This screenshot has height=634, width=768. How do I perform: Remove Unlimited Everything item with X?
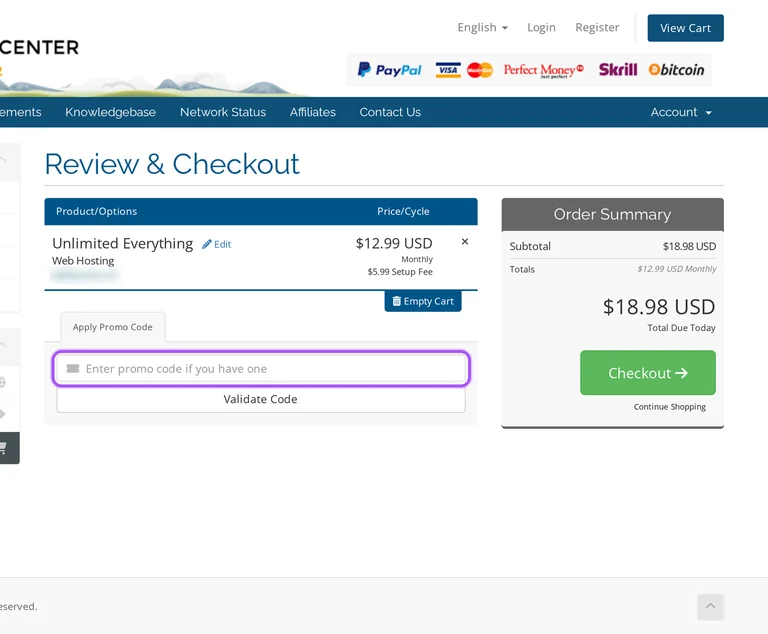point(465,242)
